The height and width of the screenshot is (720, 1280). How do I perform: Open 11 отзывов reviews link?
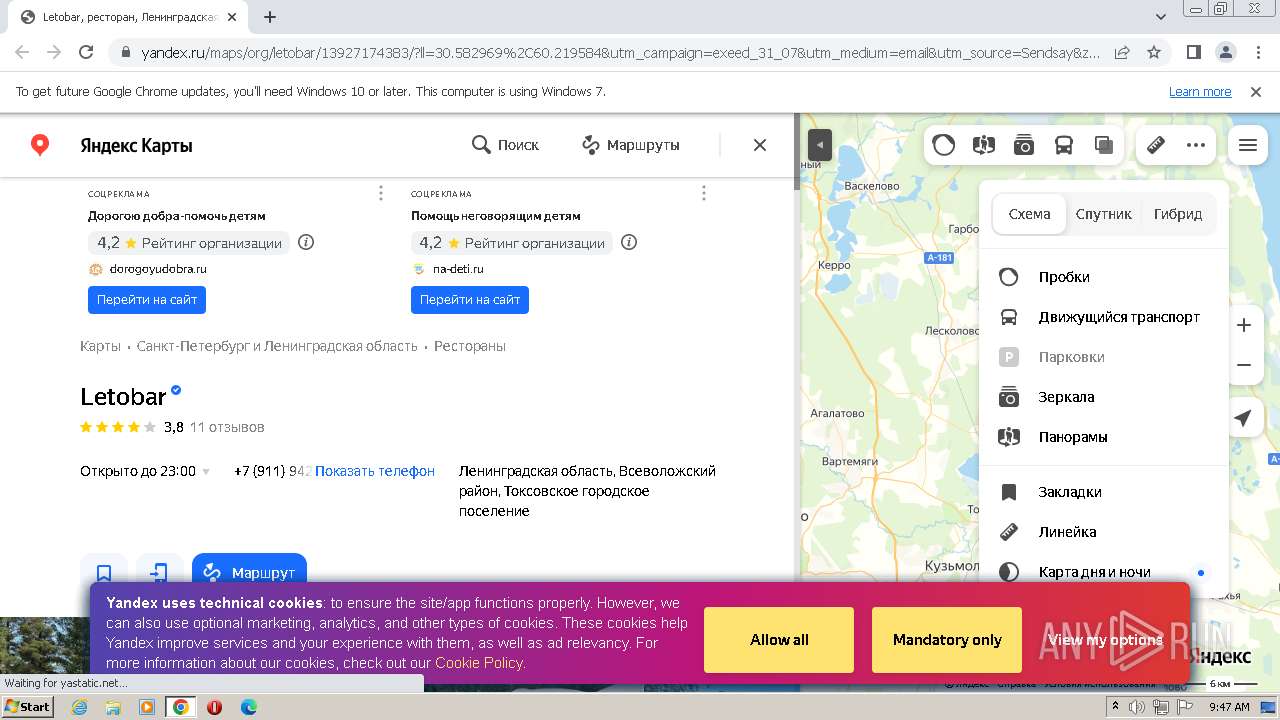point(227,427)
